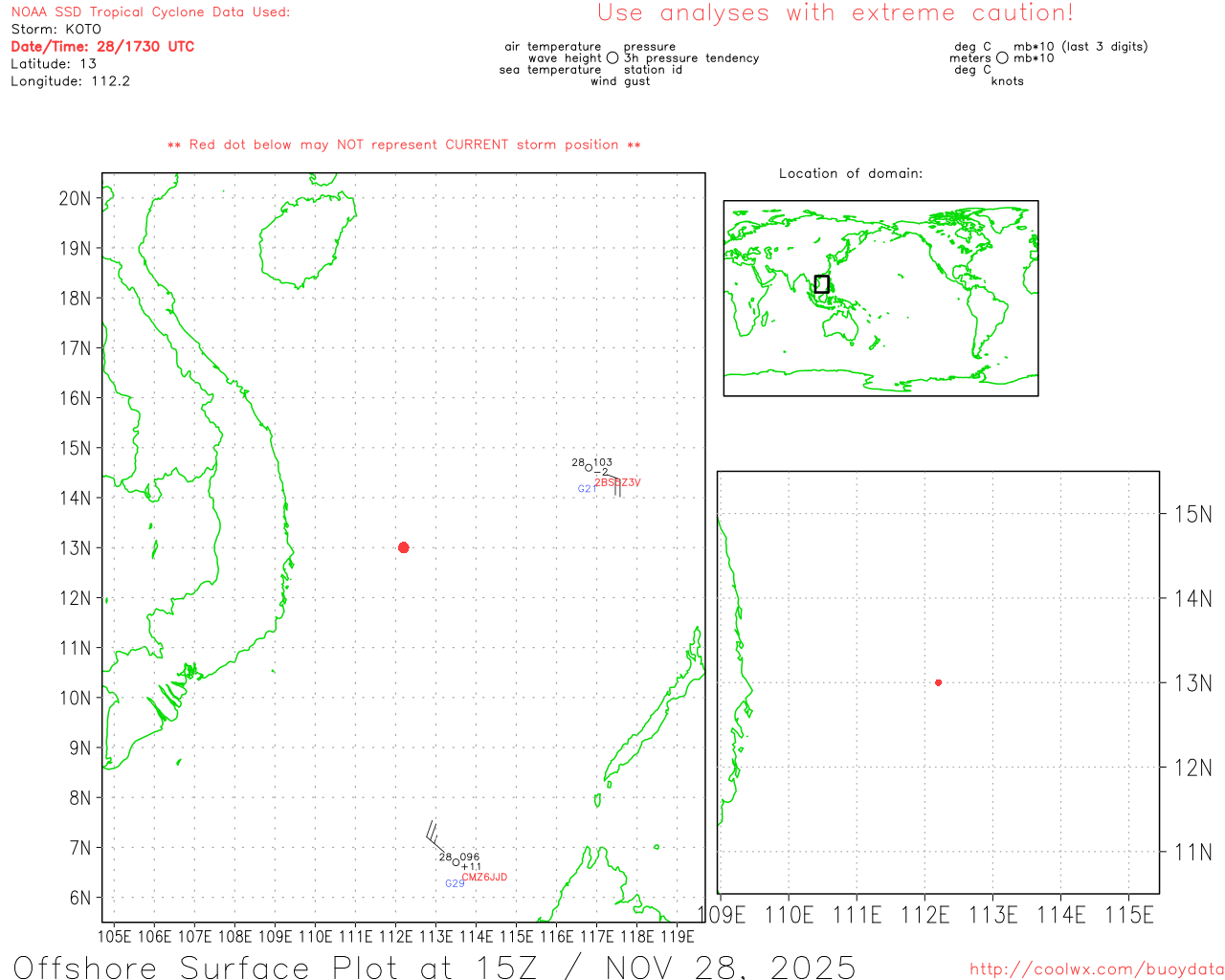The image size is (1225, 980).
Task: Click Hainan island on the main map
Action: tap(304, 239)
